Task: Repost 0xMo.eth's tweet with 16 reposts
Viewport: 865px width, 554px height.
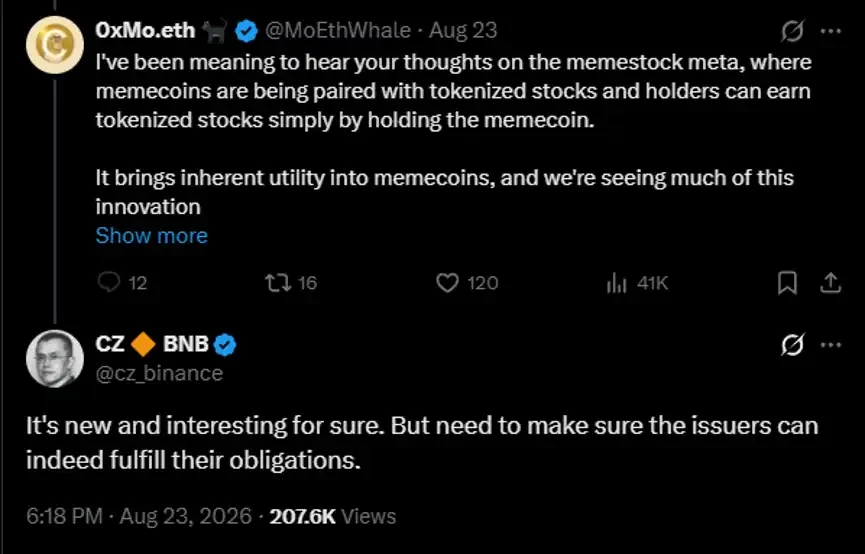Action: pos(278,283)
